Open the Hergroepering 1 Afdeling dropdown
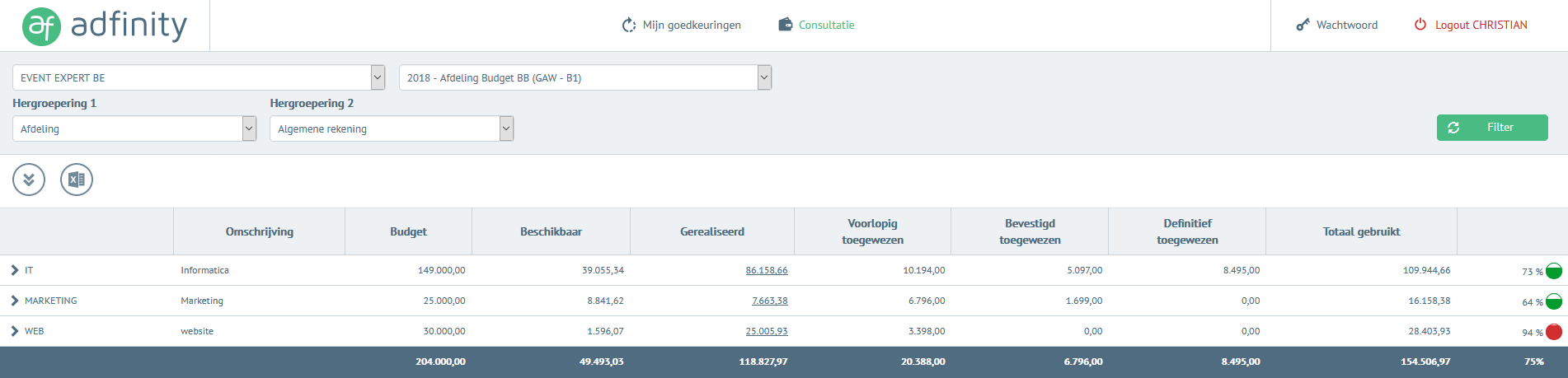 pos(134,129)
